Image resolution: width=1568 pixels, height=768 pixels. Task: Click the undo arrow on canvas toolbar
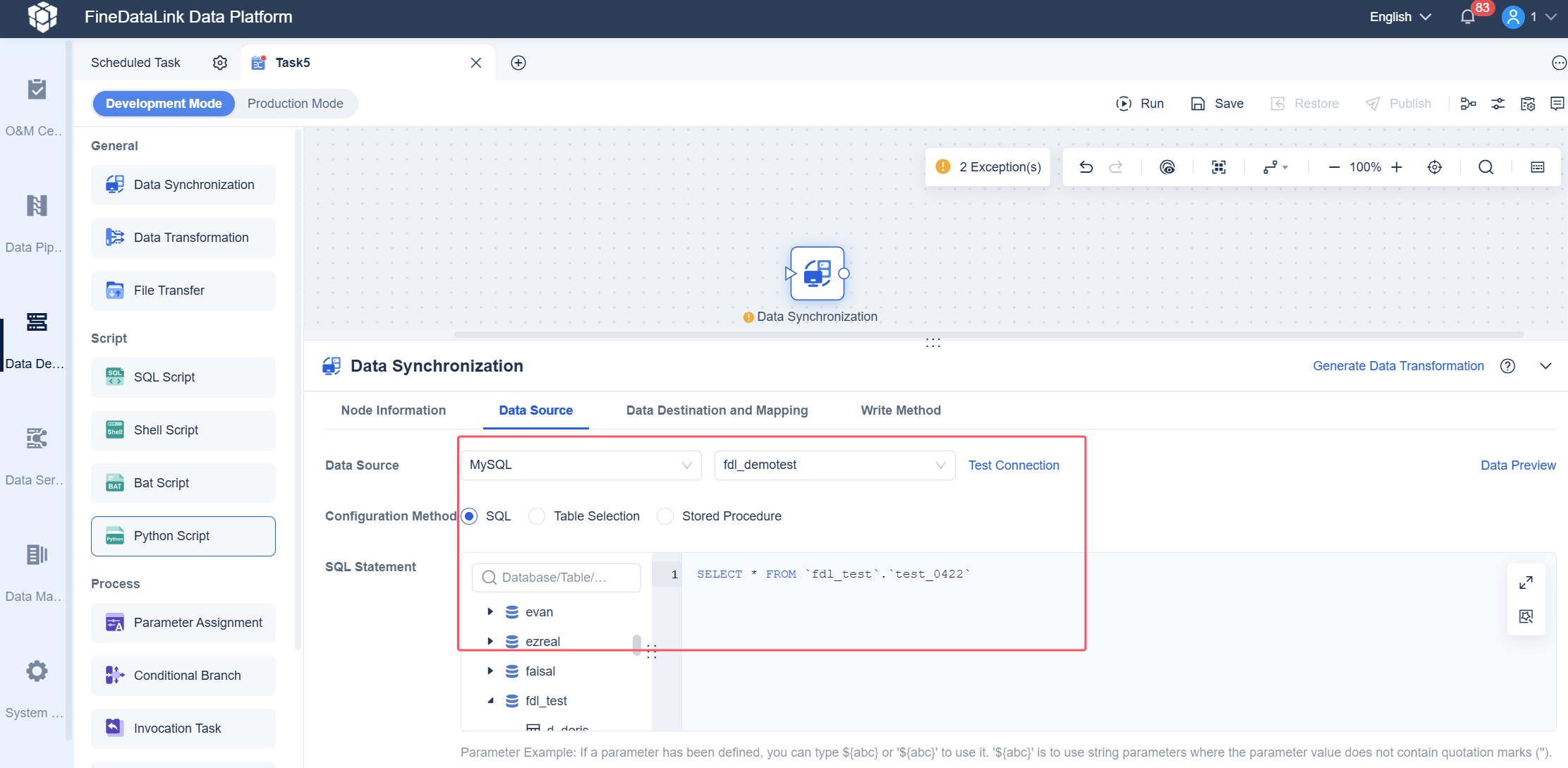1086,167
